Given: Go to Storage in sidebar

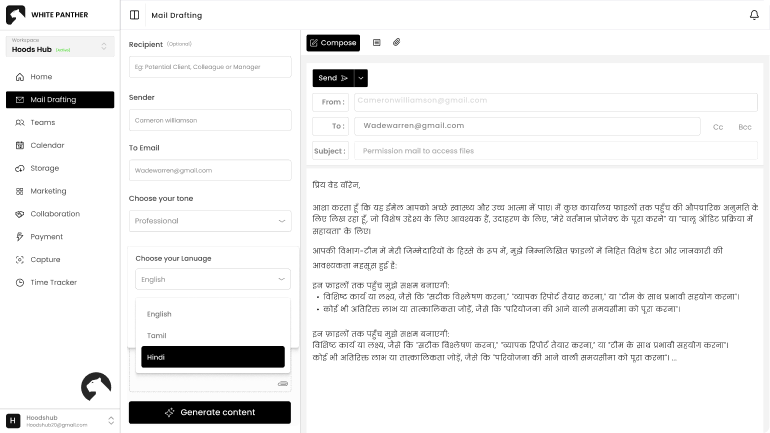Looking at the screenshot, I should (x=44, y=168).
